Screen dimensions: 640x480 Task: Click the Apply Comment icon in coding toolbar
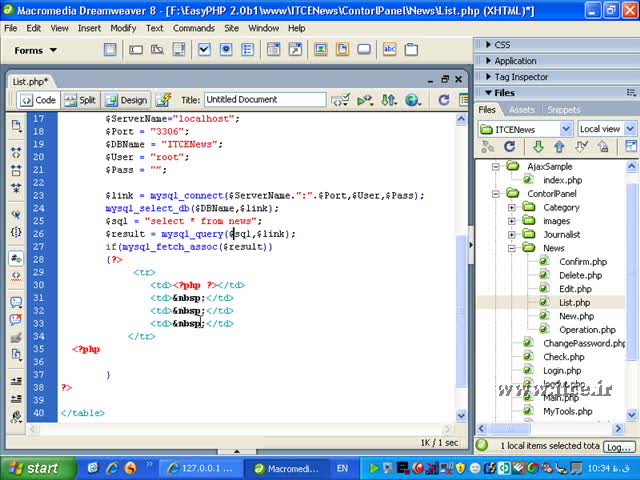(x=16, y=301)
